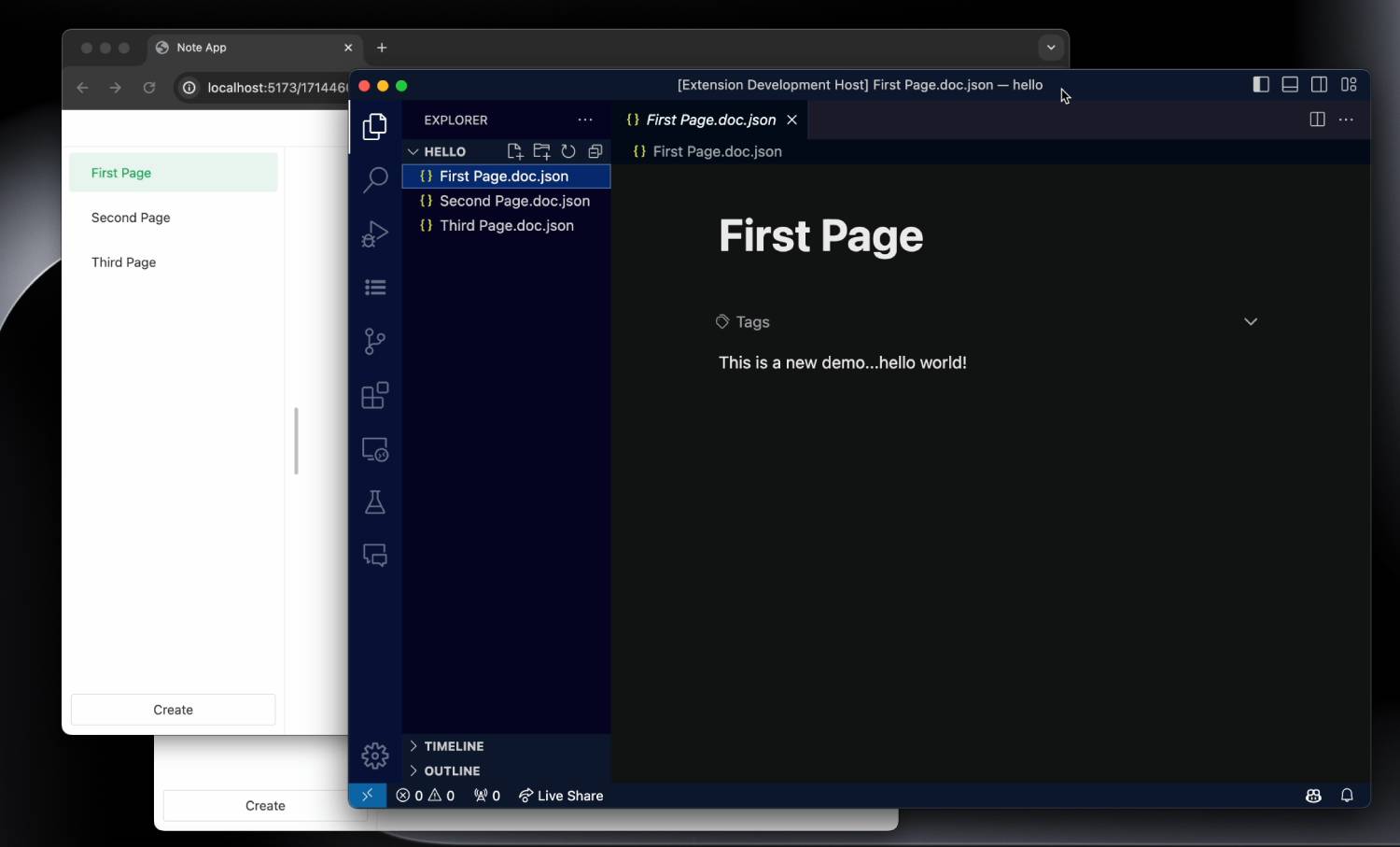Reload the Note App browser page

(x=149, y=88)
